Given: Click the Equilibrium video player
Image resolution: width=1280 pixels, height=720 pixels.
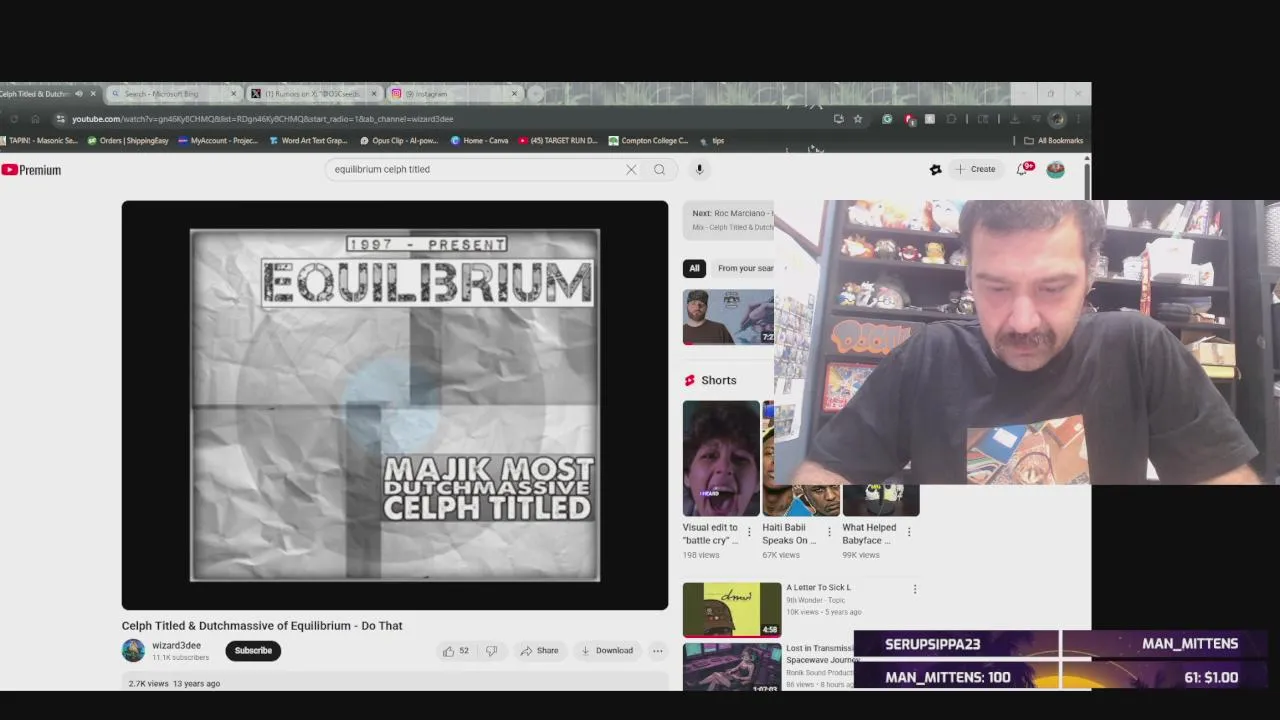Looking at the screenshot, I should click(x=395, y=405).
